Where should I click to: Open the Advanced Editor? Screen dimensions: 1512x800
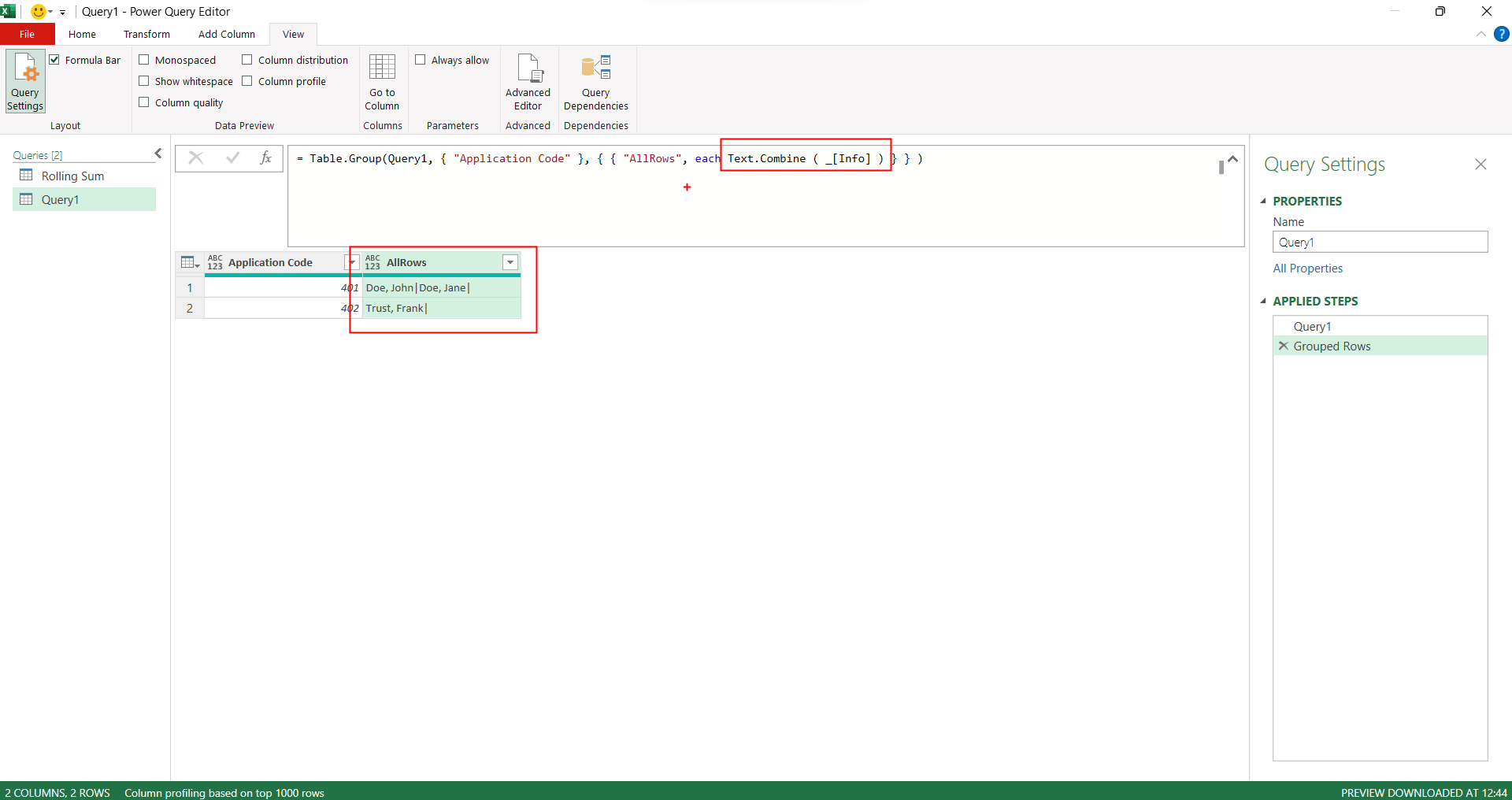(x=528, y=81)
